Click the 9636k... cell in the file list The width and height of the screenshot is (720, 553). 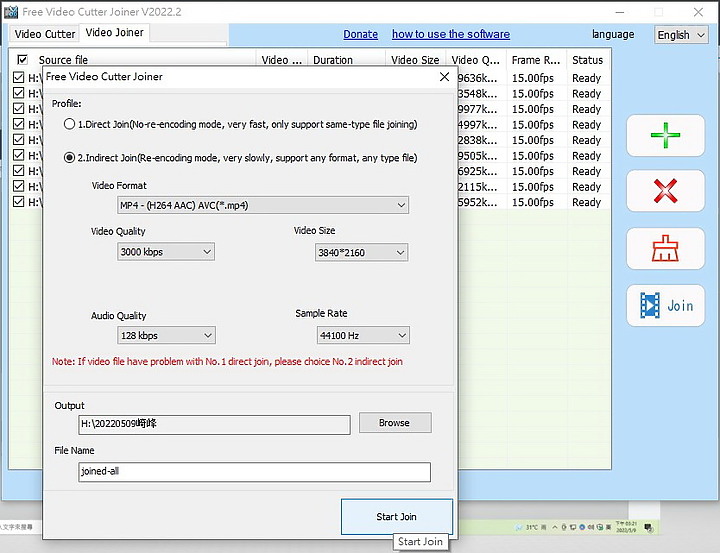click(x=478, y=78)
